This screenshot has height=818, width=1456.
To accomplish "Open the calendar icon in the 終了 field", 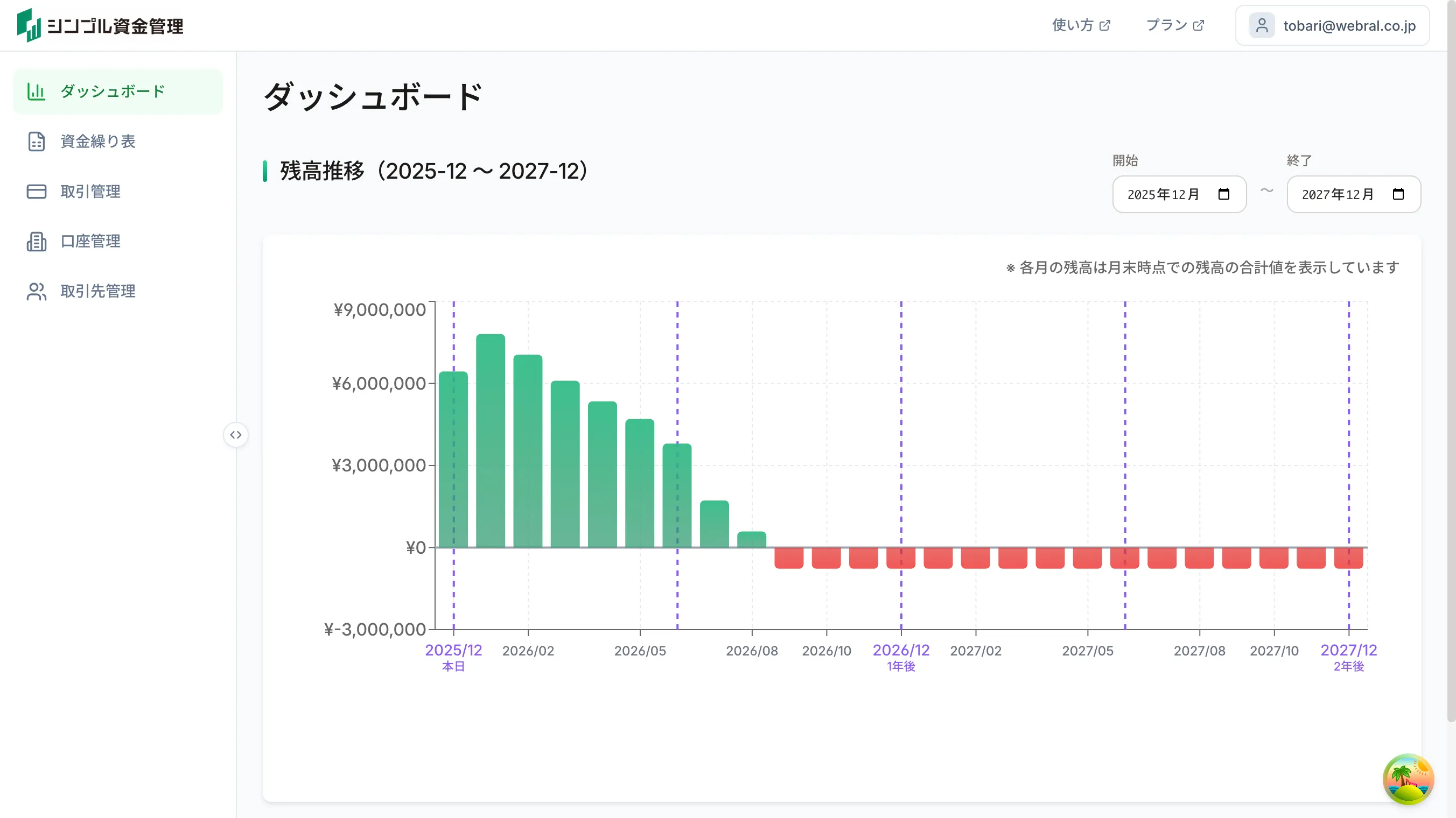I will point(1399,194).
